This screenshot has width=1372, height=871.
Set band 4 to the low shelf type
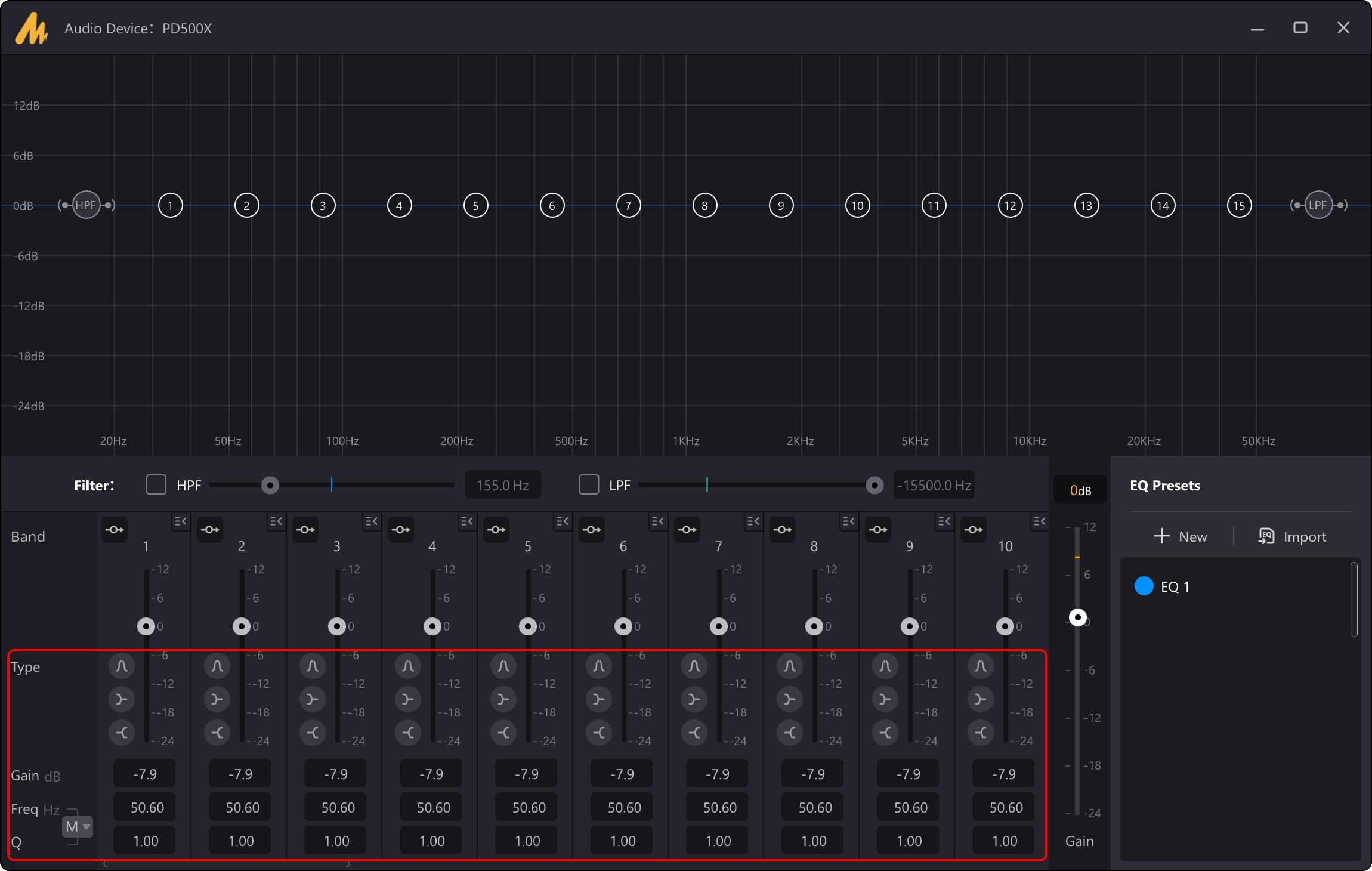pyautogui.click(x=408, y=699)
